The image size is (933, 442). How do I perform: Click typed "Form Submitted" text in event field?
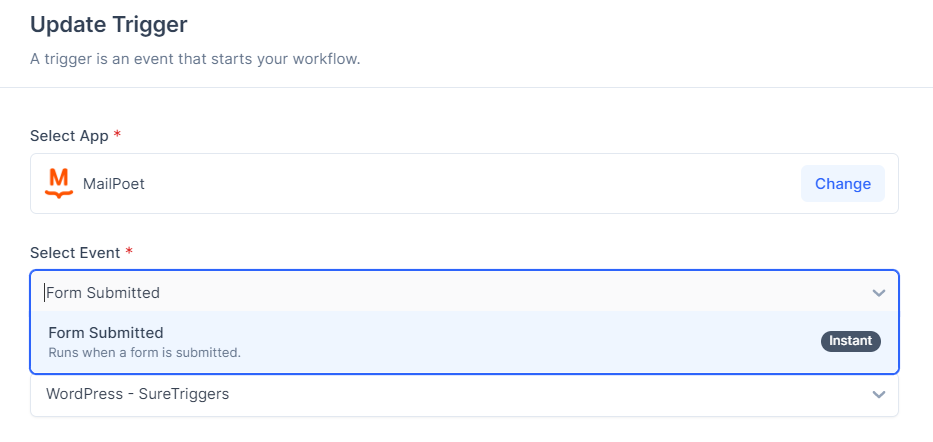104,293
